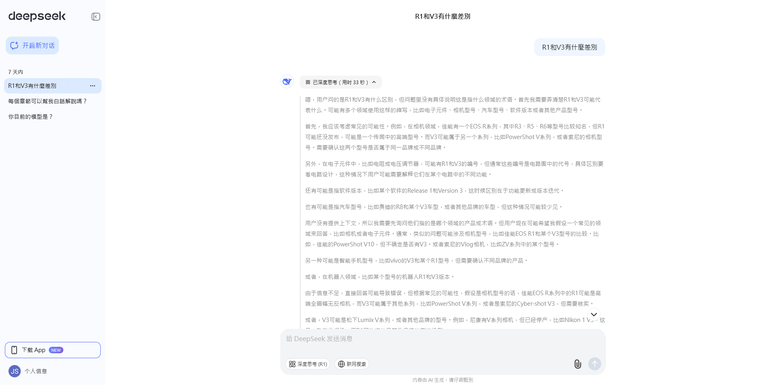Click the '7 天内' section label
The height and width of the screenshot is (385, 780).
tap(15, 72)
